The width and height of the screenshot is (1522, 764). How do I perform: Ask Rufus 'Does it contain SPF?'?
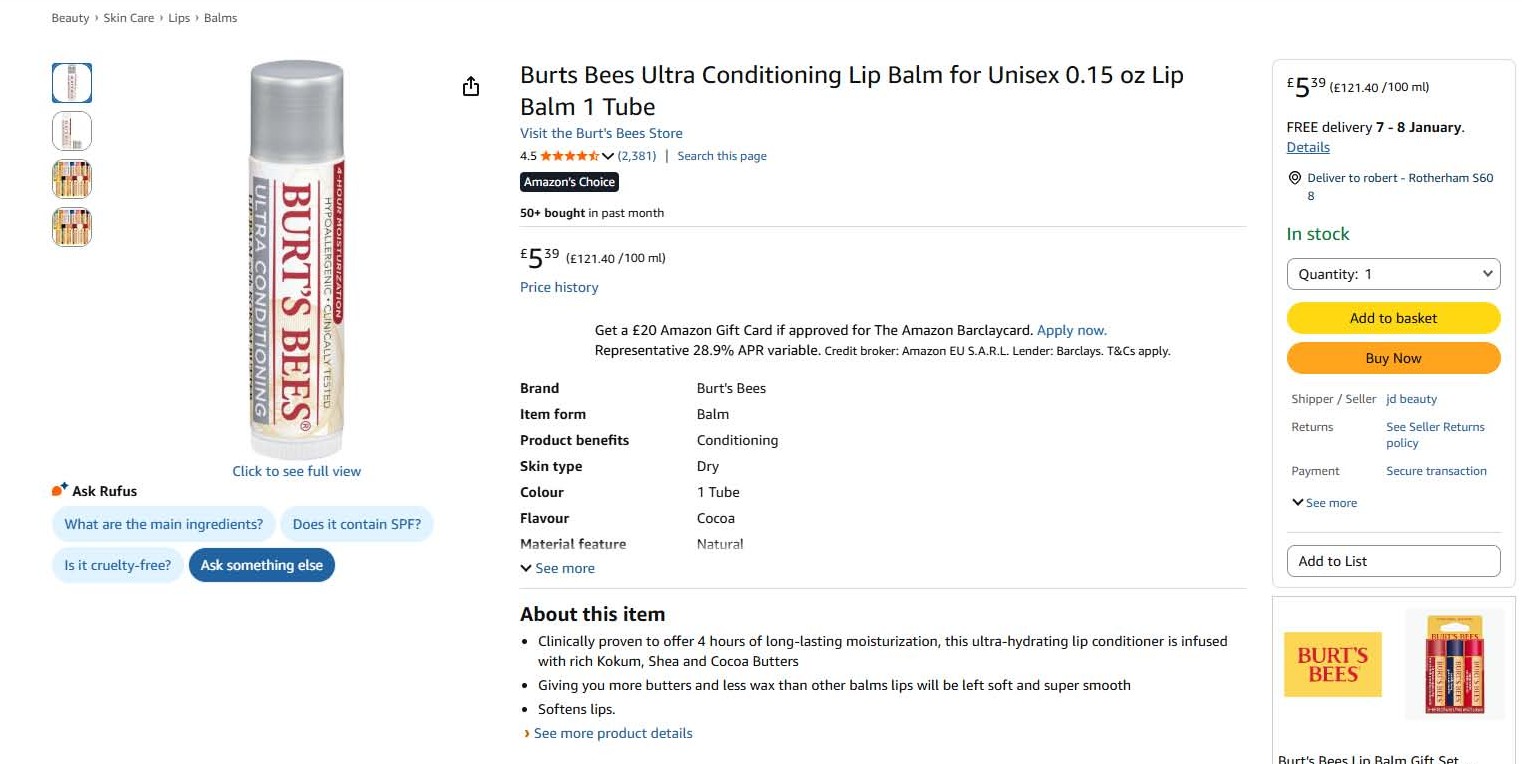[357, 524]
